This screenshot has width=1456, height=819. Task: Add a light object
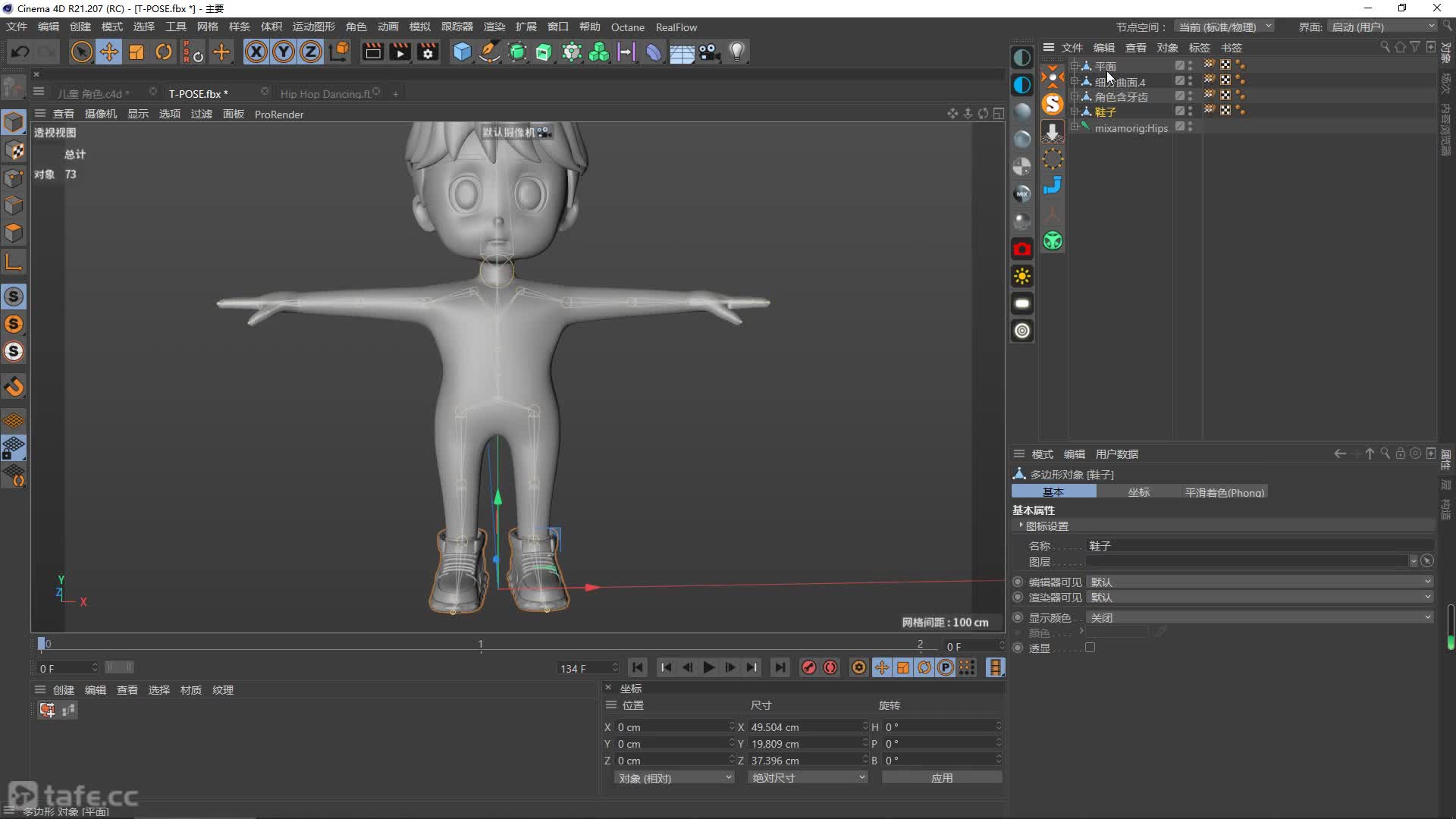click(737, 52)
